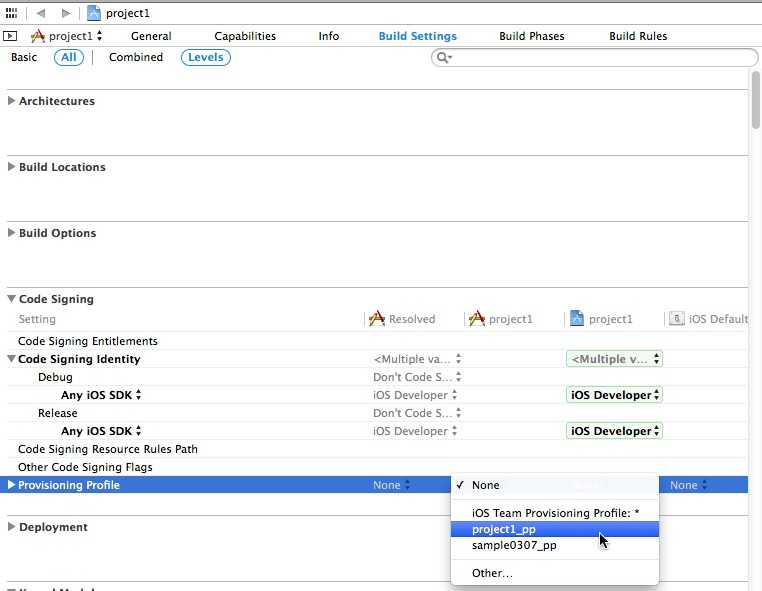Screen dimensions: 762x591
Task: Expand the Architectures section
Action: [x=11, y=101]
